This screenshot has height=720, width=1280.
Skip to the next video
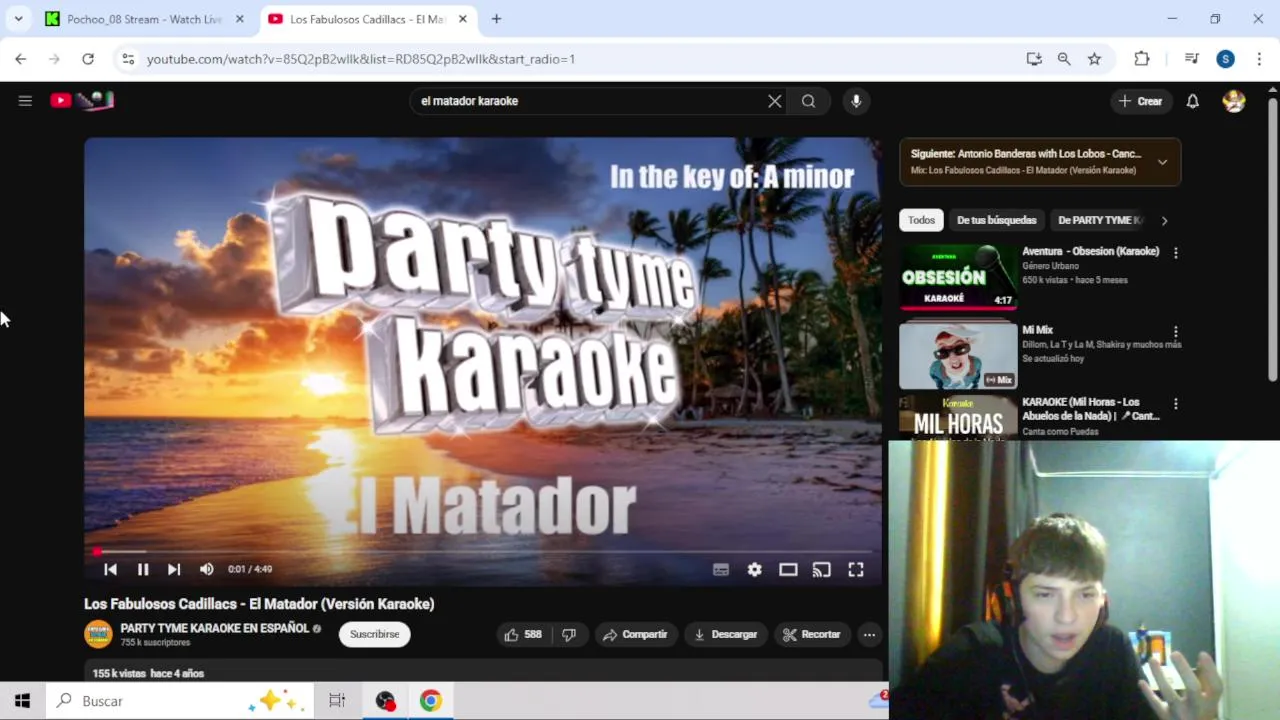pyautogui.click(x=174, y=569)
